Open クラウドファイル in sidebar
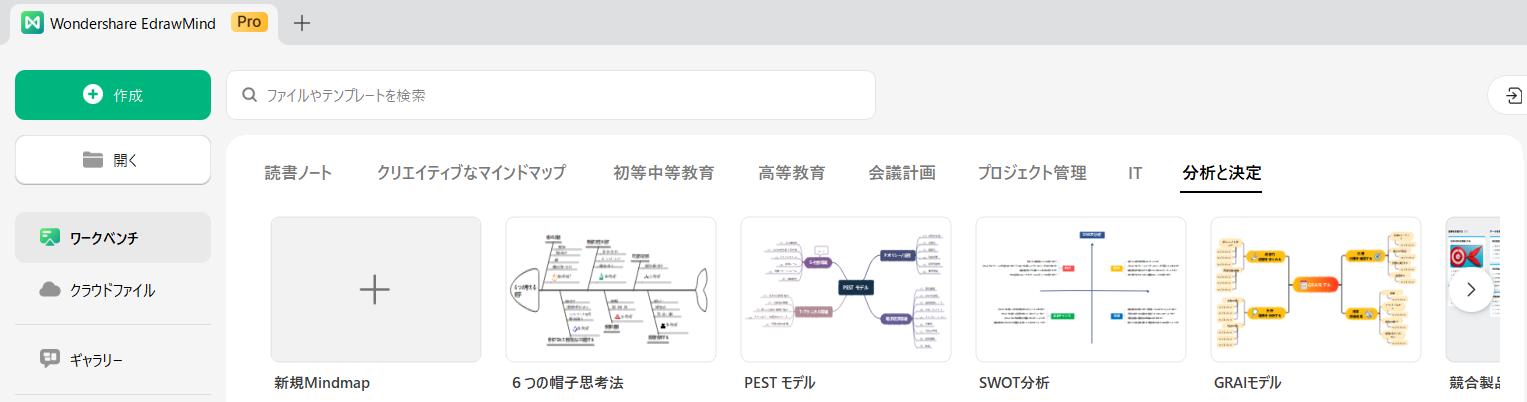 [x=113, y=290]
